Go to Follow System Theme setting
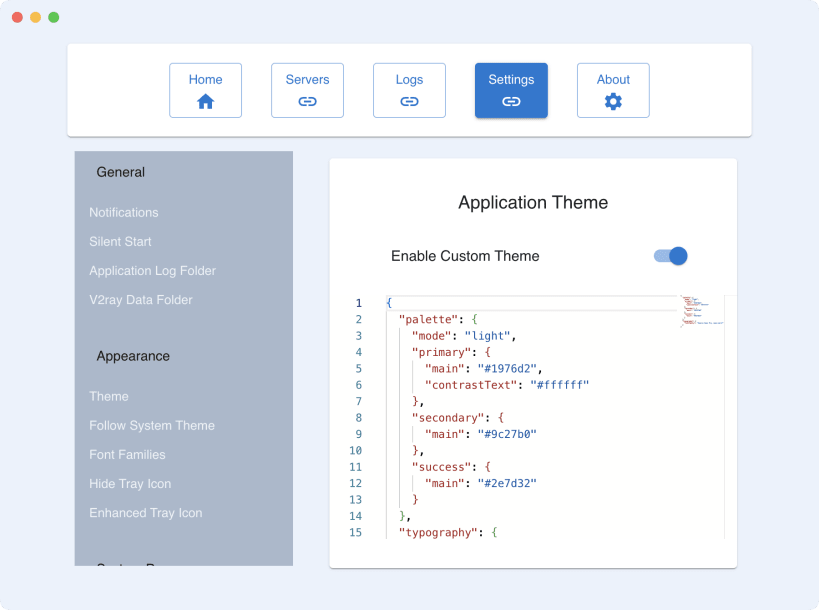 click(152, 426)
